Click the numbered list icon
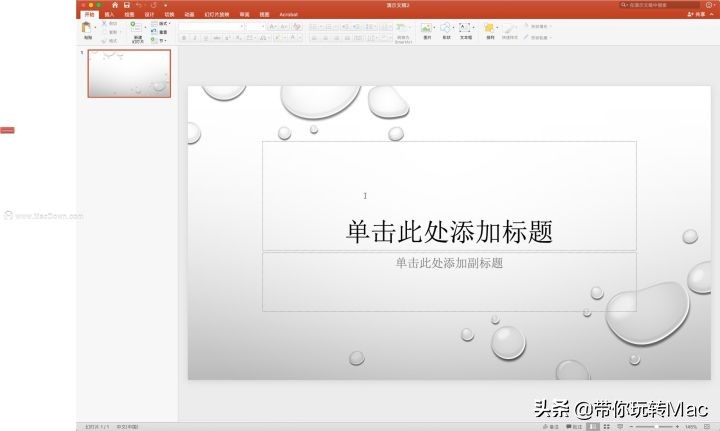 (329, 27)
